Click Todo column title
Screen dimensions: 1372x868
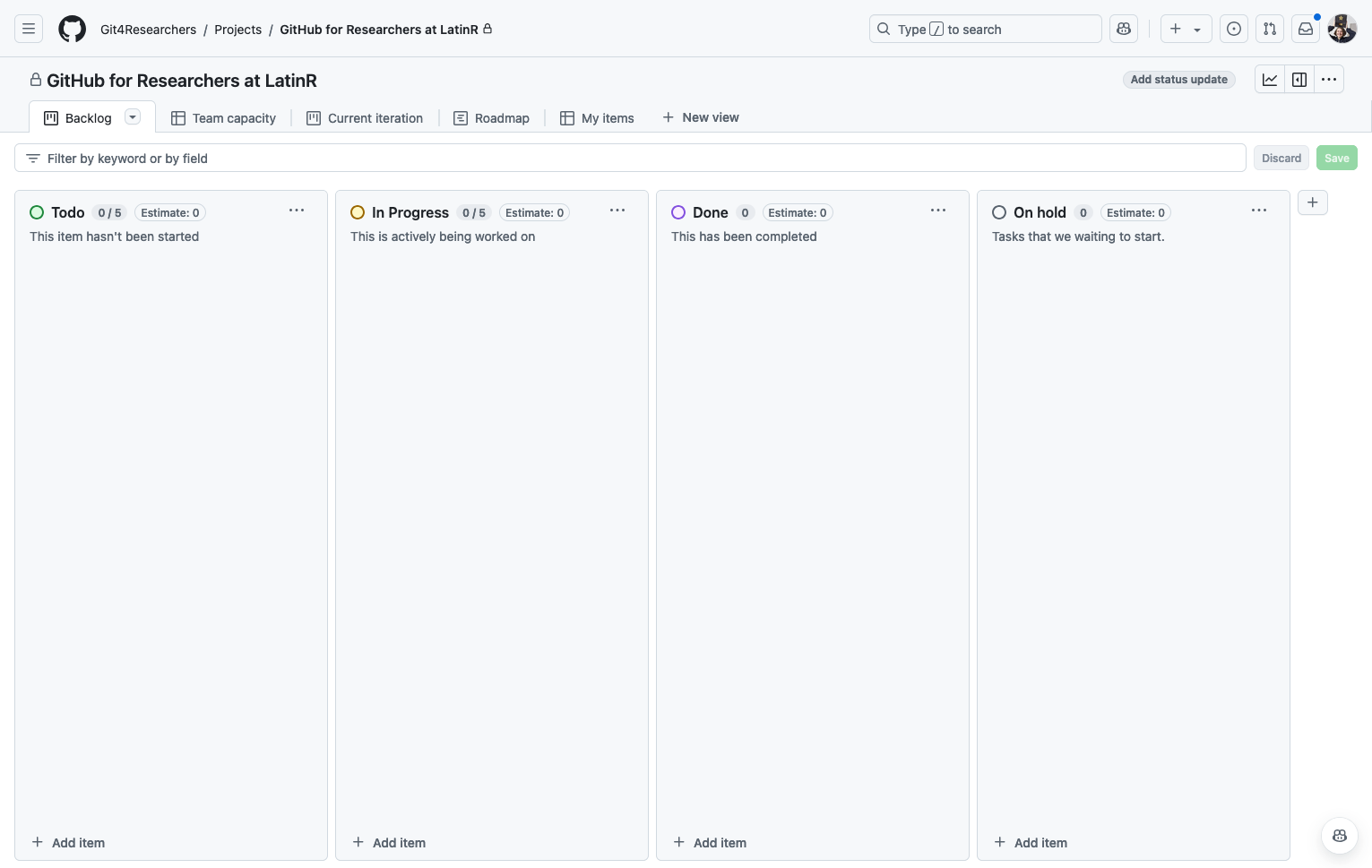click(x=68, y=212)
